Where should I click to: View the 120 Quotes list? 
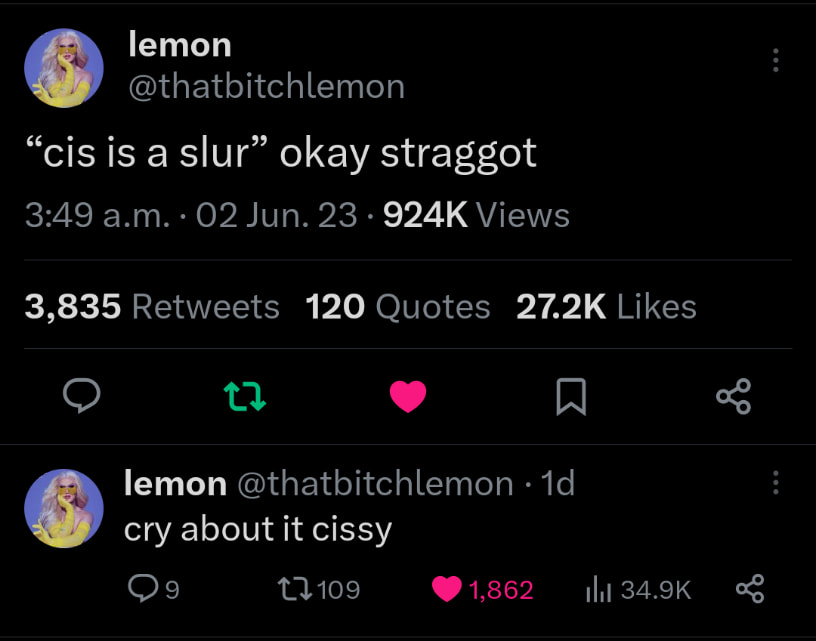pos(398,306)
